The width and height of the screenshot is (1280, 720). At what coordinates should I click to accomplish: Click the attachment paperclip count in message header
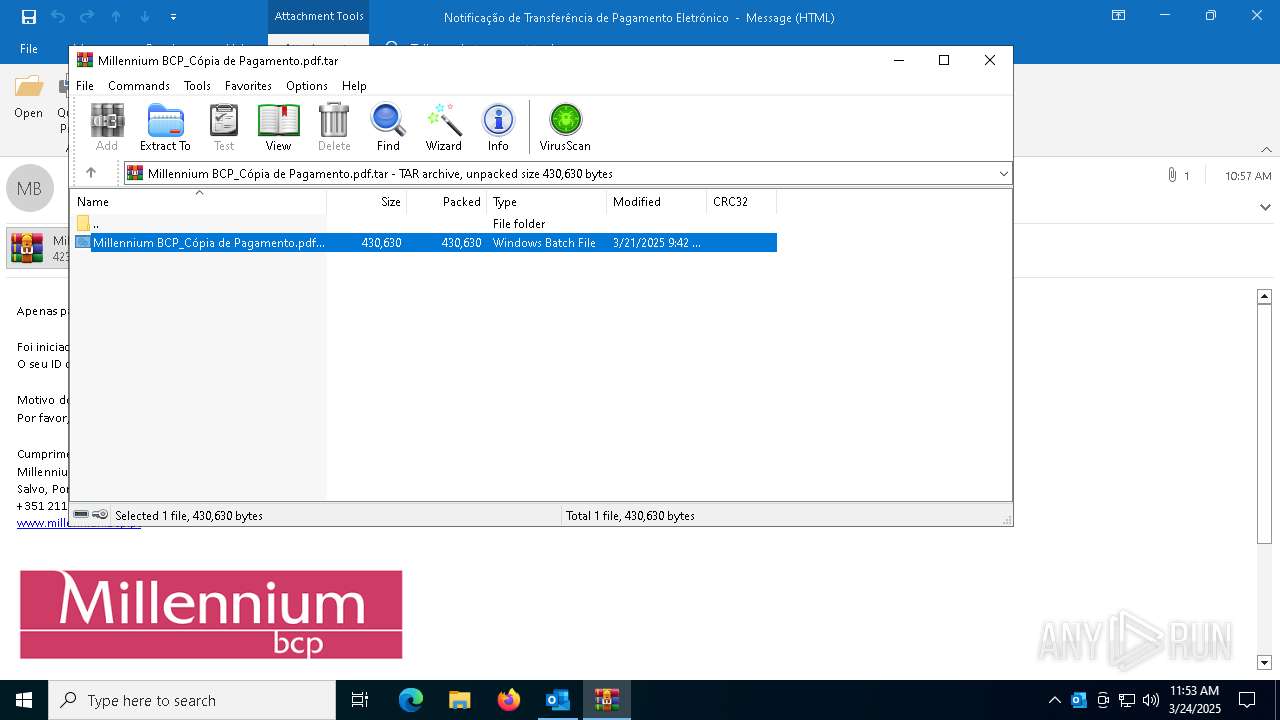point(1178,176)
